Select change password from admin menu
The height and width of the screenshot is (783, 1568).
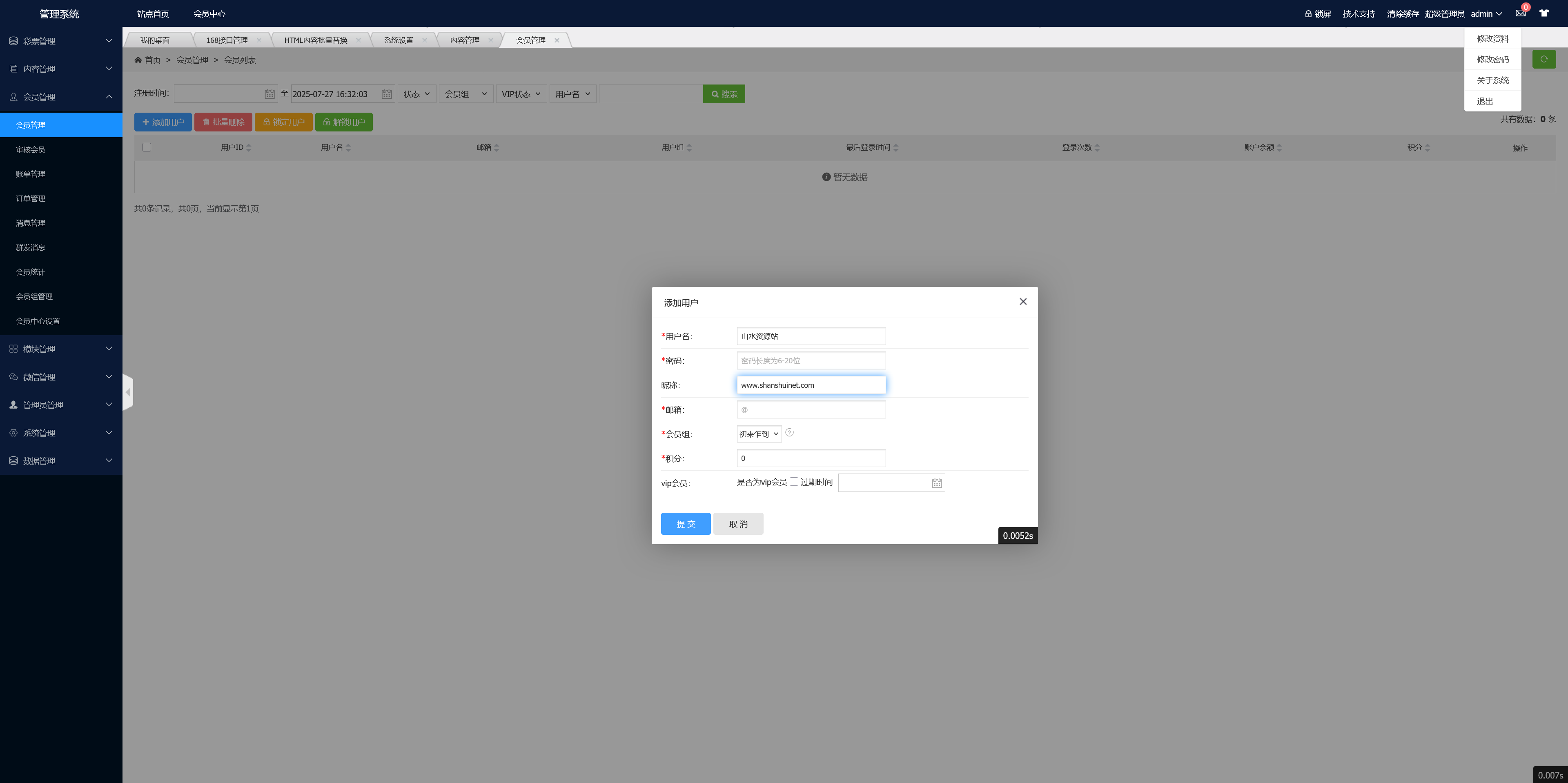1492,60
